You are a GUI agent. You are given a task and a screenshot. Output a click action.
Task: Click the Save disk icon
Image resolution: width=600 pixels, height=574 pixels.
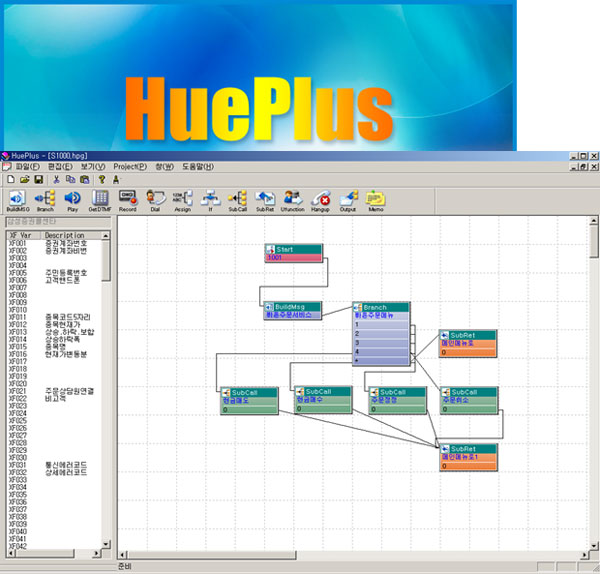click(39, 179)
